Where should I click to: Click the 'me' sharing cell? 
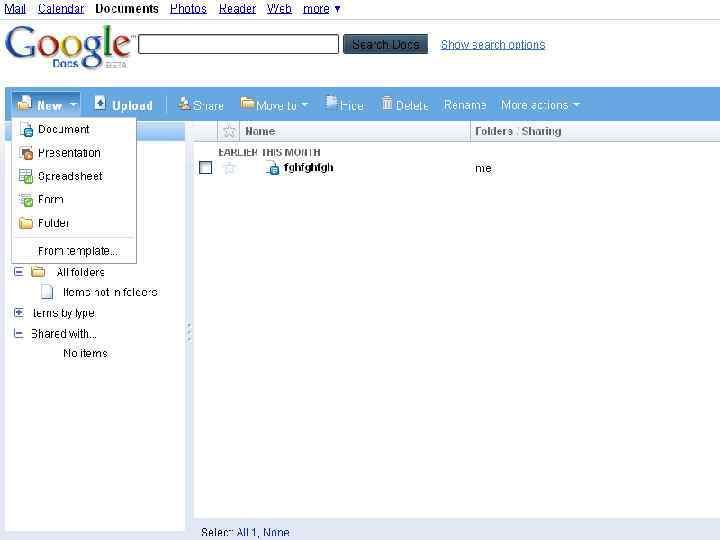[483, 169]
